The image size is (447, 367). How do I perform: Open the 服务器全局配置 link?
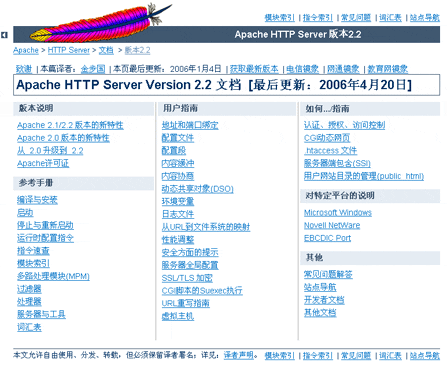point(190,265)
